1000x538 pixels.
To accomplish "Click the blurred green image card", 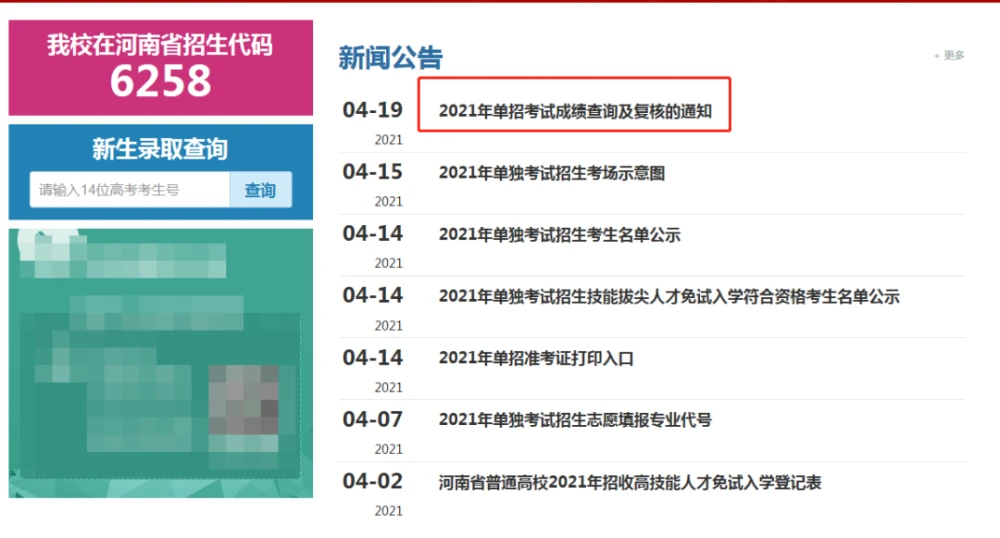I will coord(160,363).
